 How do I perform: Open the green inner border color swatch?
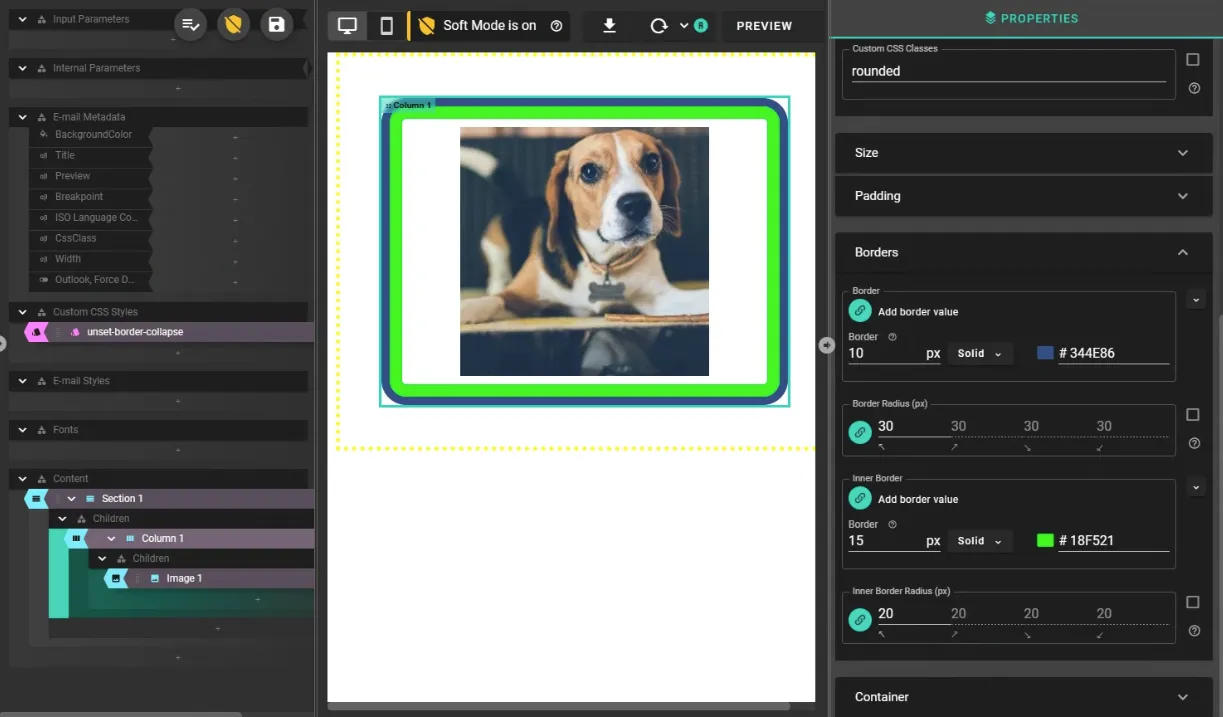coord(1046,541)
